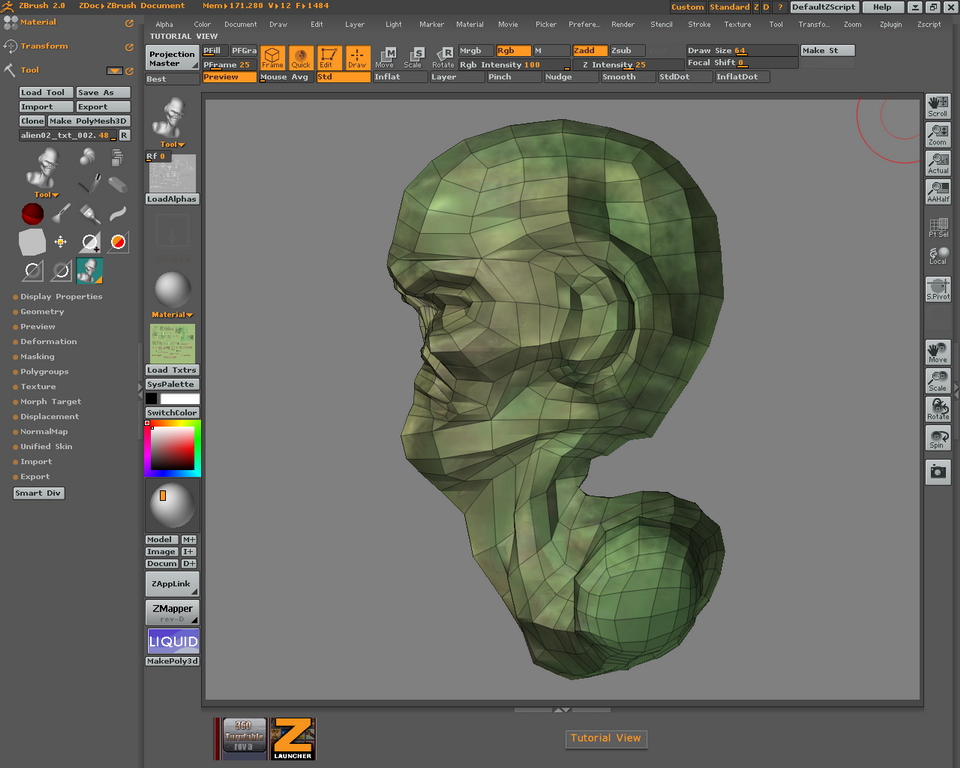Toggle the Mrgb mode
This screenshot has width=960, height=768.
click(x=475, y=51)
